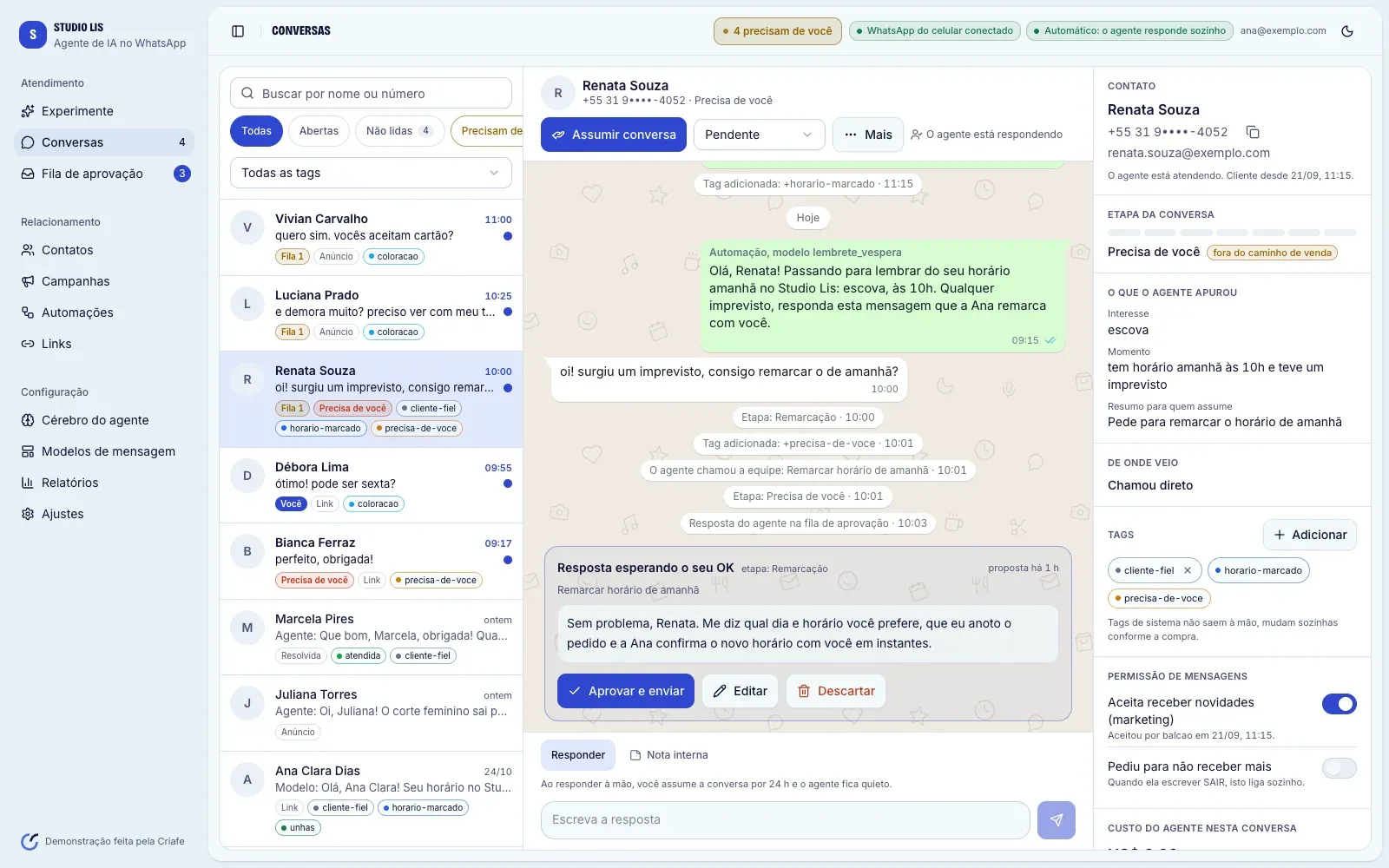Discard the proposed reply
The width and height of the screenshot is (1389, 868).
[x=836, y=691]
